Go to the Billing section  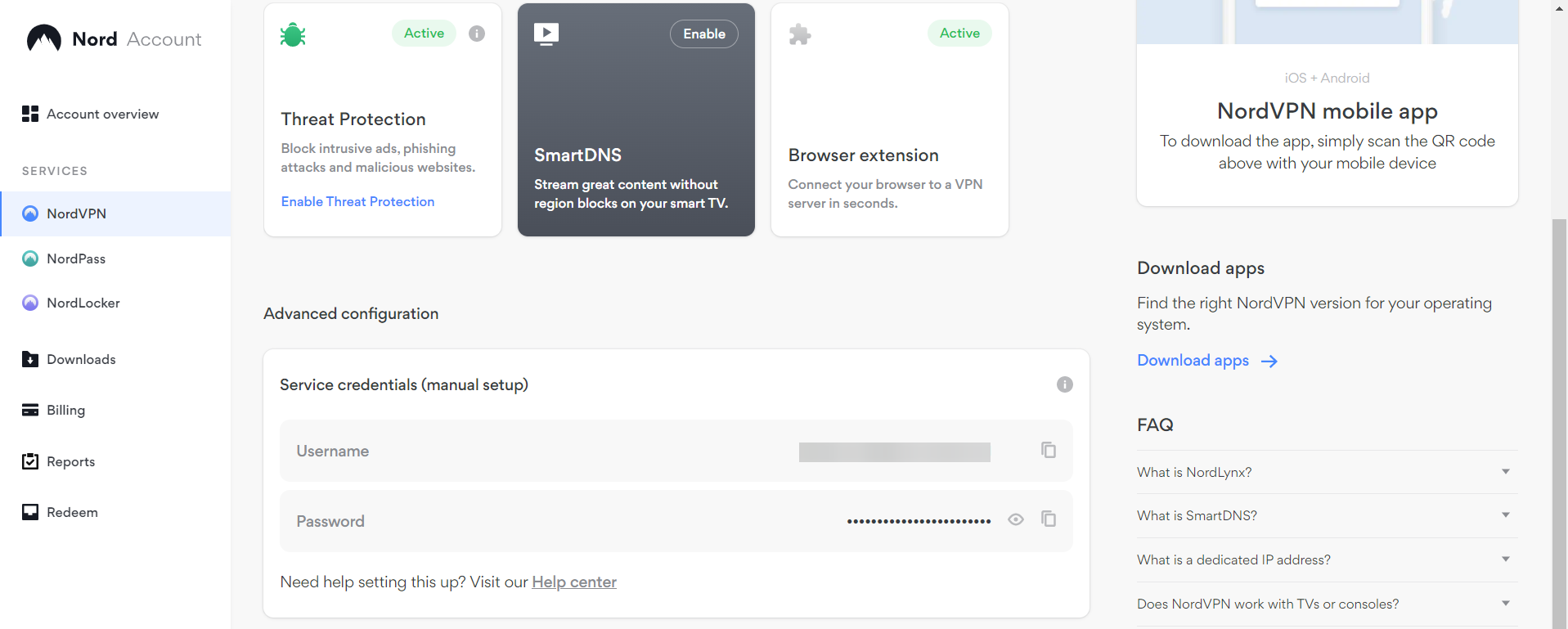point(65,410)
